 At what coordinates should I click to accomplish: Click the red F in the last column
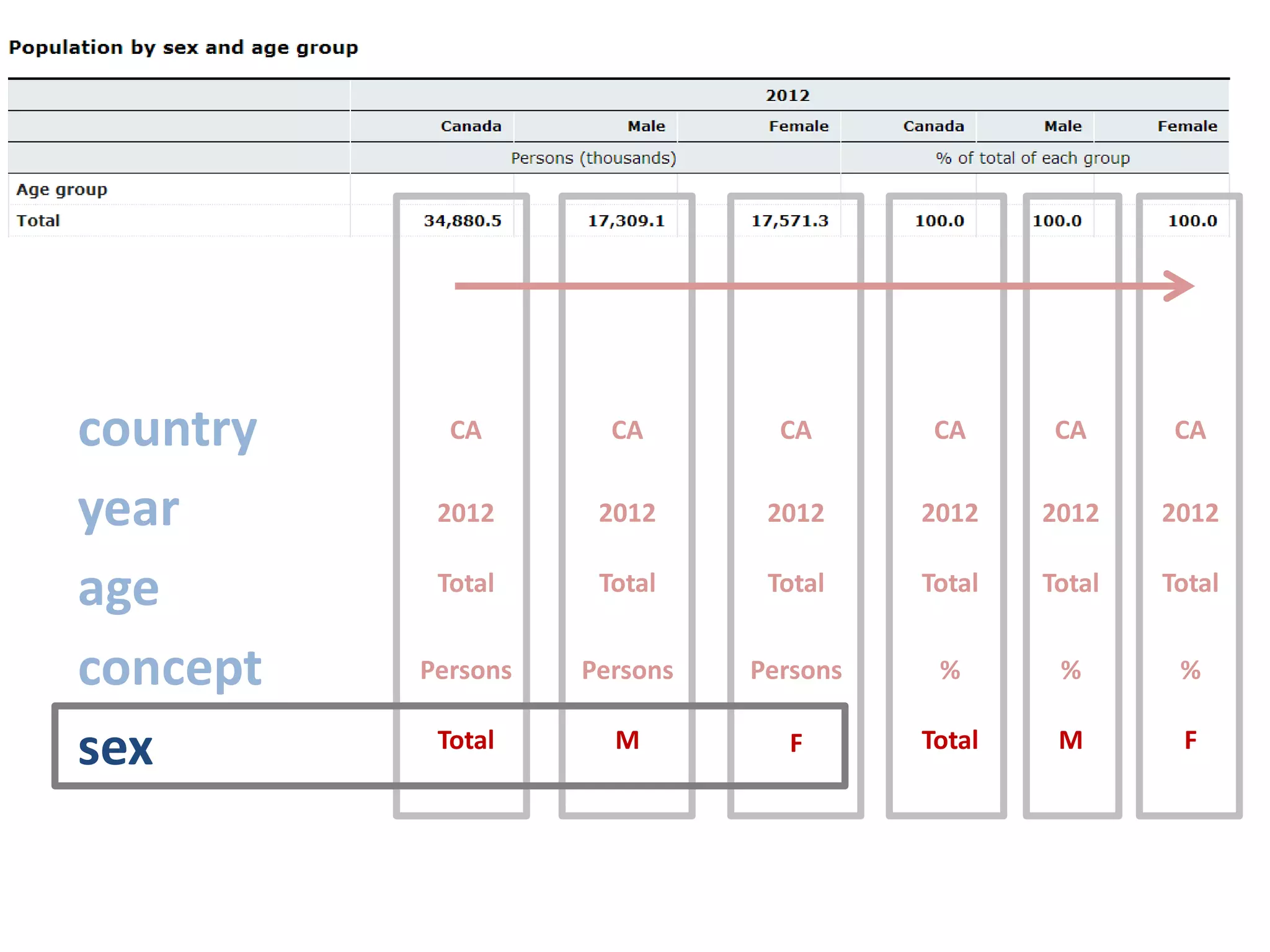point(1190,740)
